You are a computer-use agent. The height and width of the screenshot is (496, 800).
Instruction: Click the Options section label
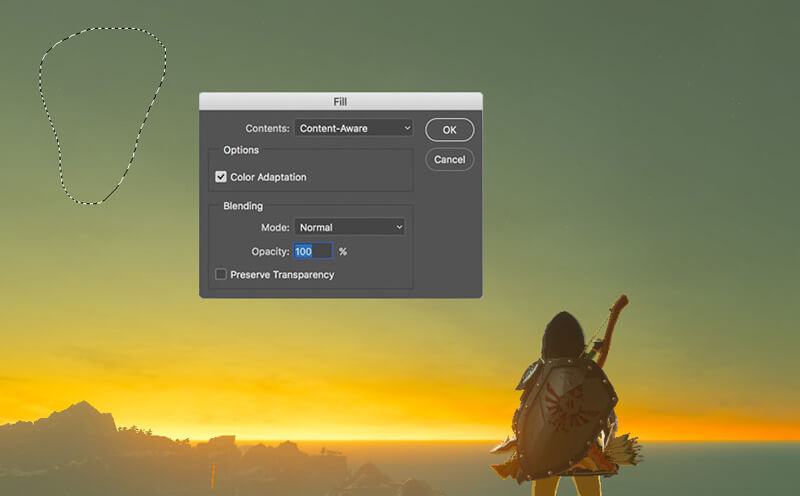[241, 150]
